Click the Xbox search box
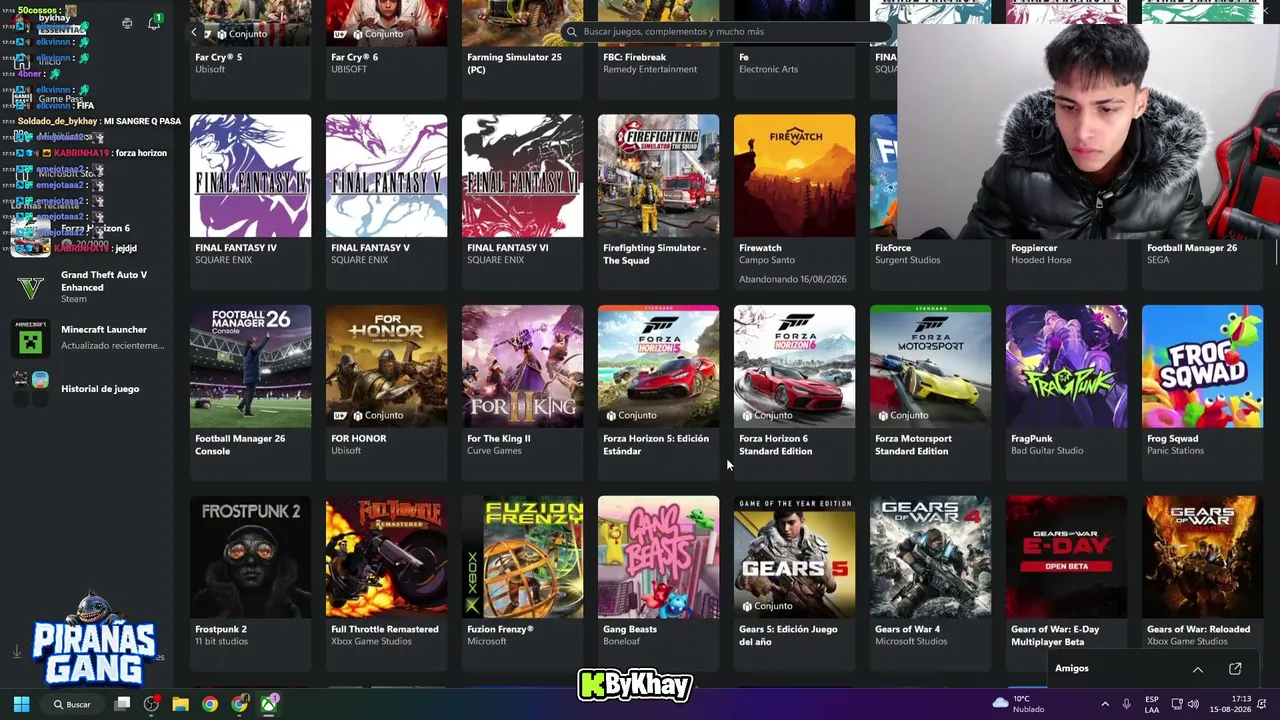This screenshot has height=720, width=1280. (x=727, y=32)
